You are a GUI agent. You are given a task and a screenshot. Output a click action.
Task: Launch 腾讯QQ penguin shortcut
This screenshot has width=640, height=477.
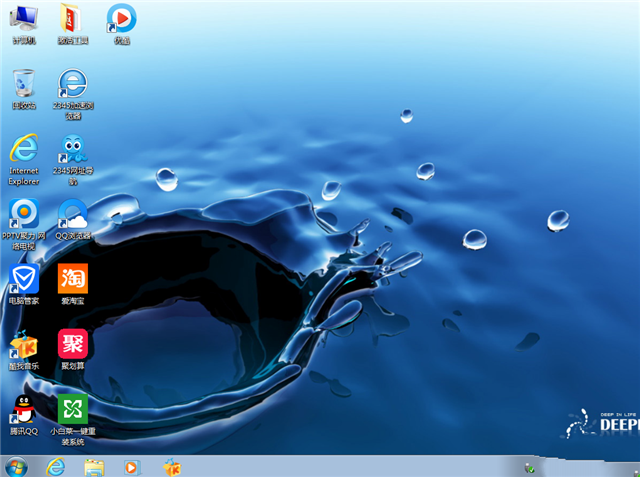coord(24,410)
